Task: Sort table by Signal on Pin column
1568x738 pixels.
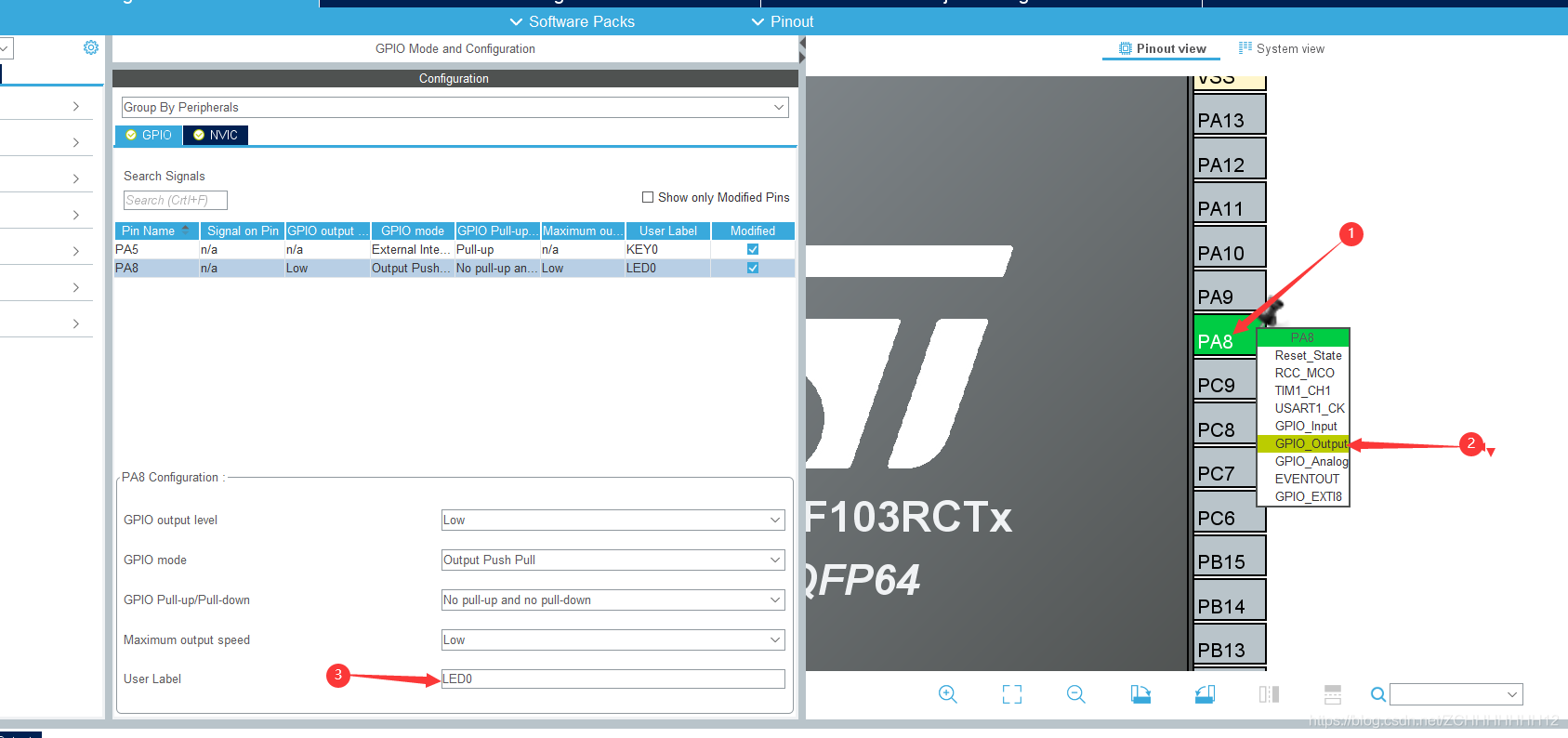Action: [x=243, y=231]
